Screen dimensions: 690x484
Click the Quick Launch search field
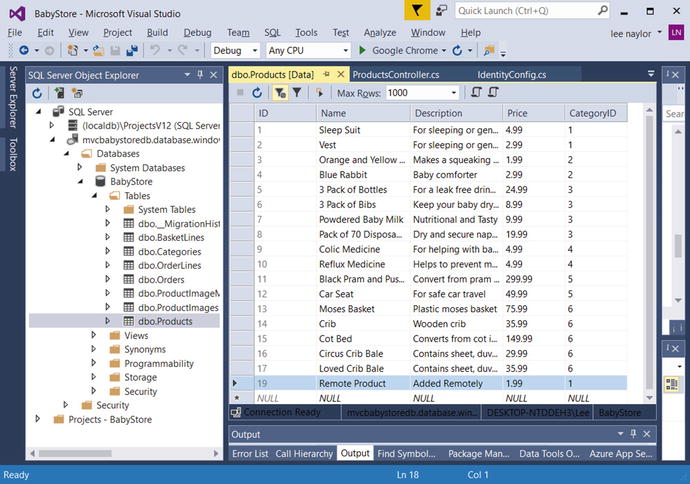532,11
